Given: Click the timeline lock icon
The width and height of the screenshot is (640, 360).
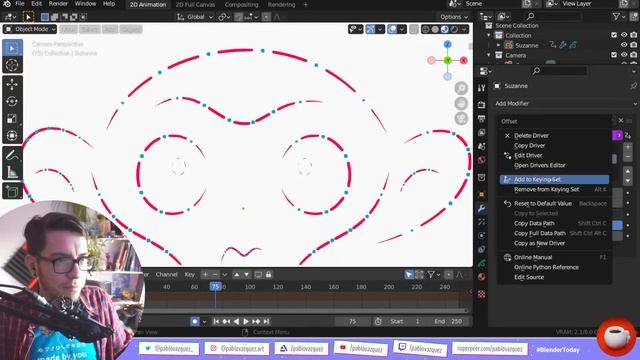Looking at the screenshot, I should point(268,275).
